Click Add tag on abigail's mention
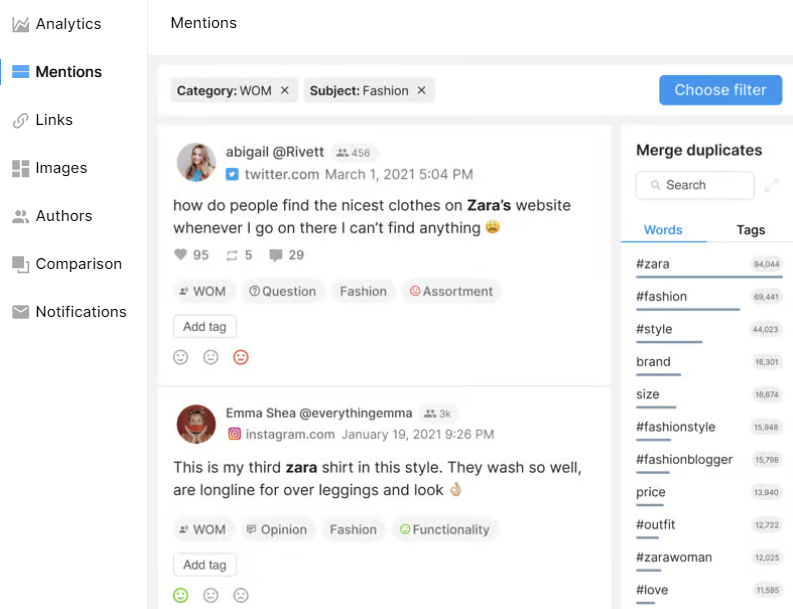793x609 pixels. tap(205, 327)
